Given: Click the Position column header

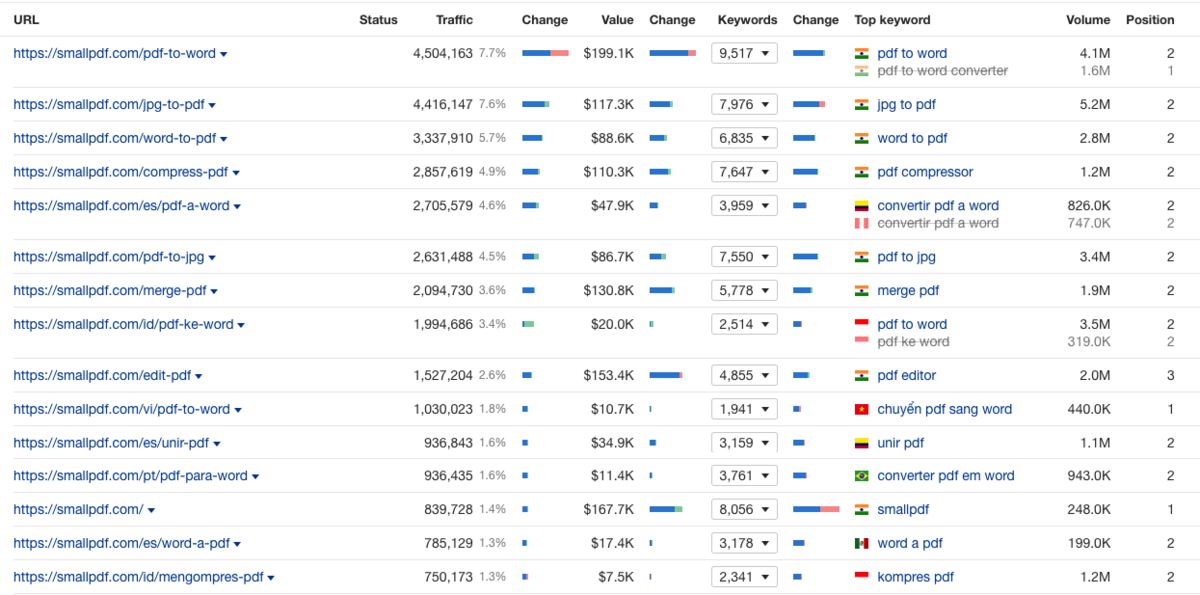Looking at the screenshot, I should 1149,20.
